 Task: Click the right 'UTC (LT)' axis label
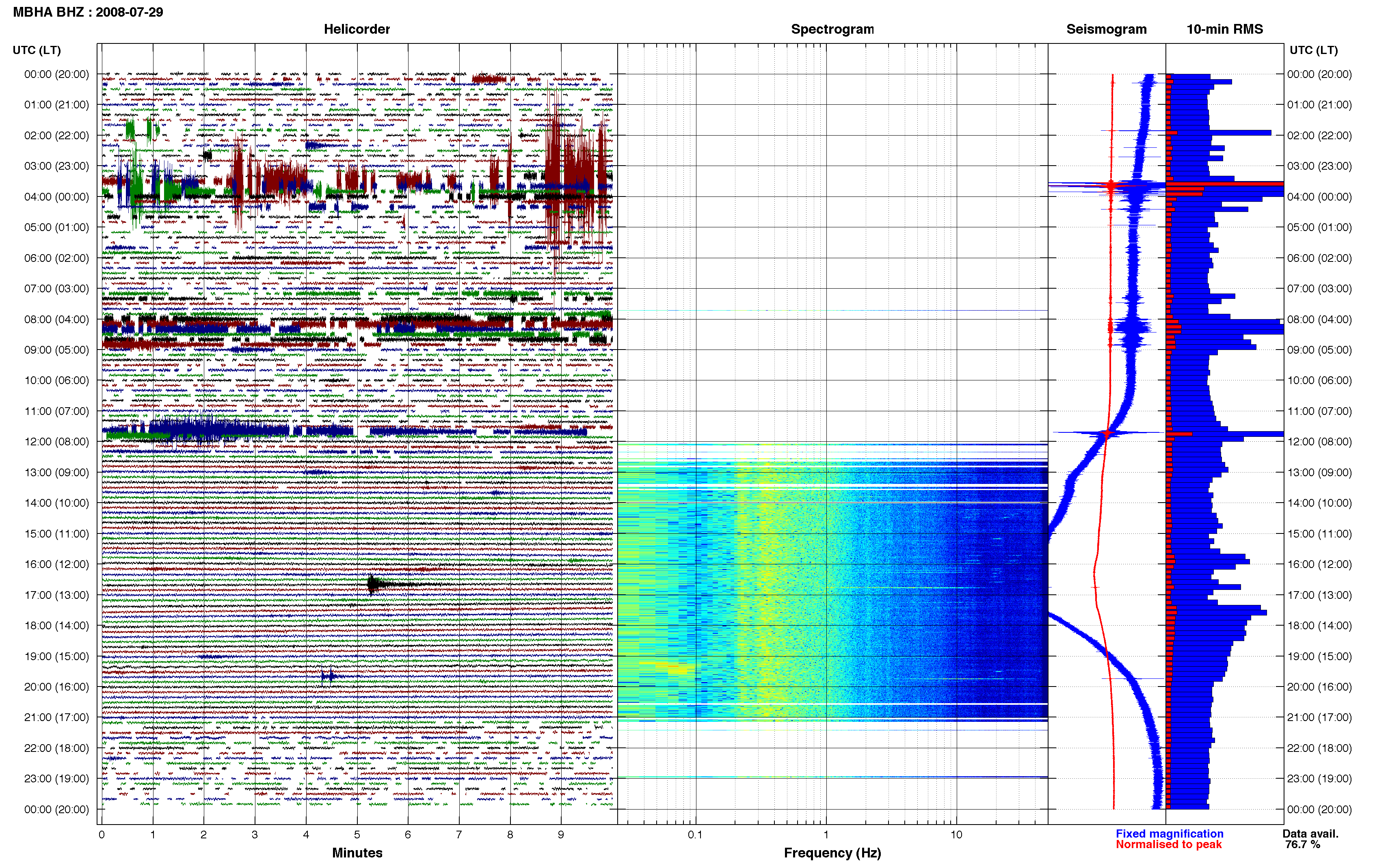pos(1313,50)
